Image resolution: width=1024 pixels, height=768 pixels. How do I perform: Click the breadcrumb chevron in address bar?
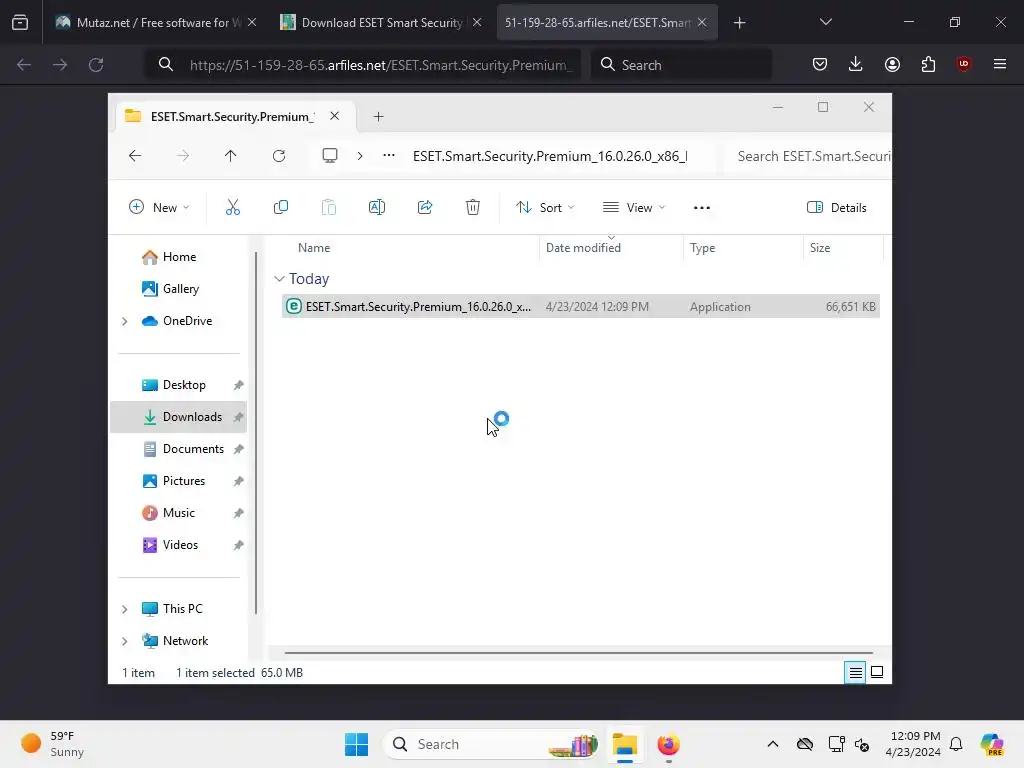pyautogui.click(x=360, y=155)
